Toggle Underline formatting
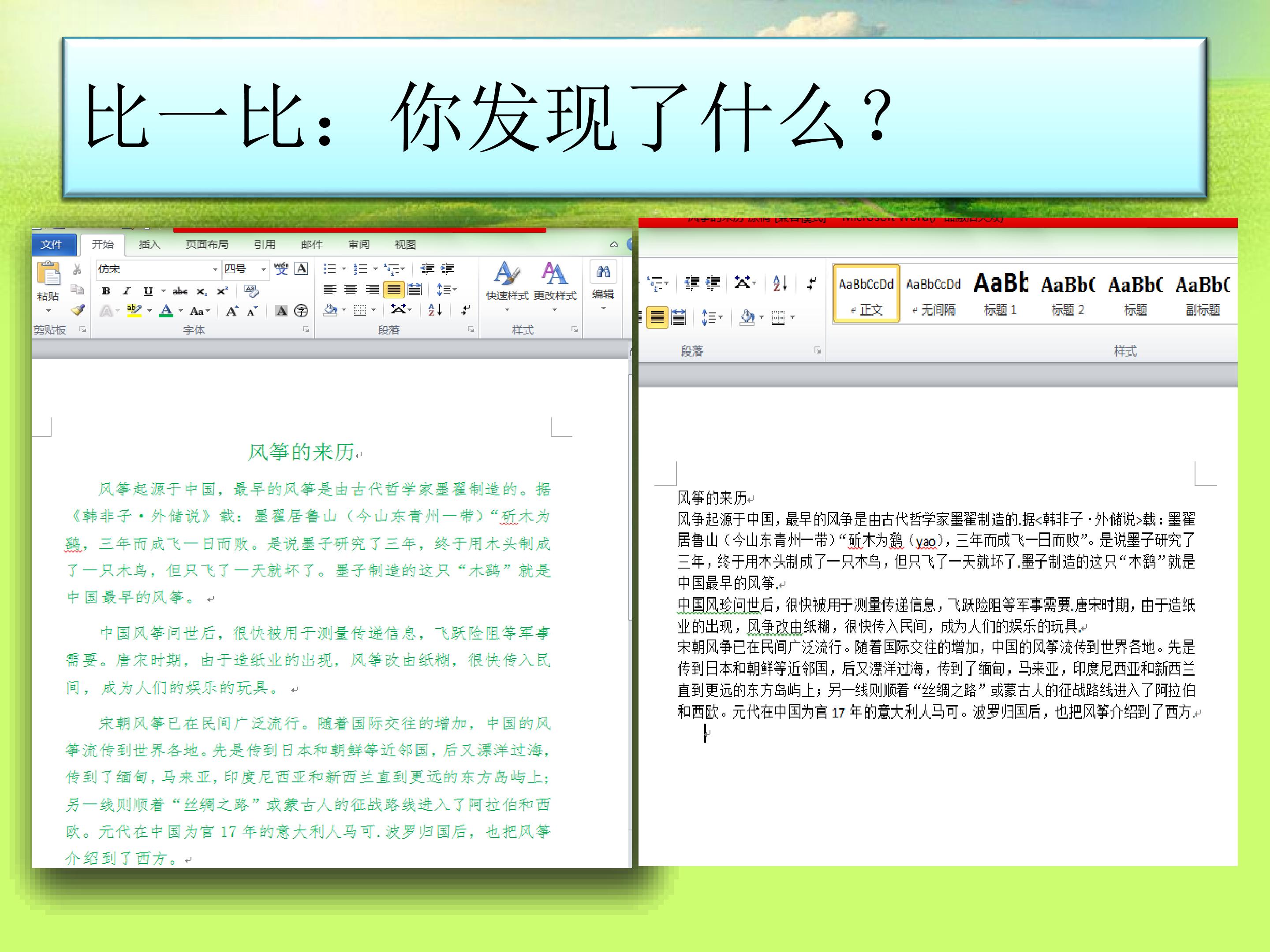1270x952 pixels. click(148, 291)
